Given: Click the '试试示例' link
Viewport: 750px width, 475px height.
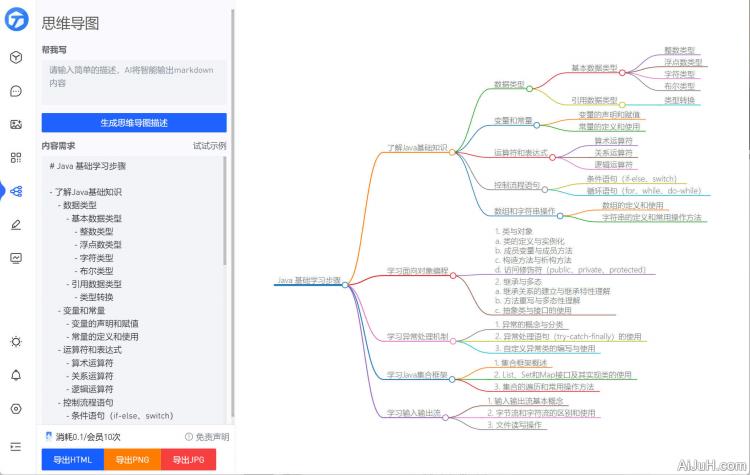Looking at the screenshot, I should point(209,146).
